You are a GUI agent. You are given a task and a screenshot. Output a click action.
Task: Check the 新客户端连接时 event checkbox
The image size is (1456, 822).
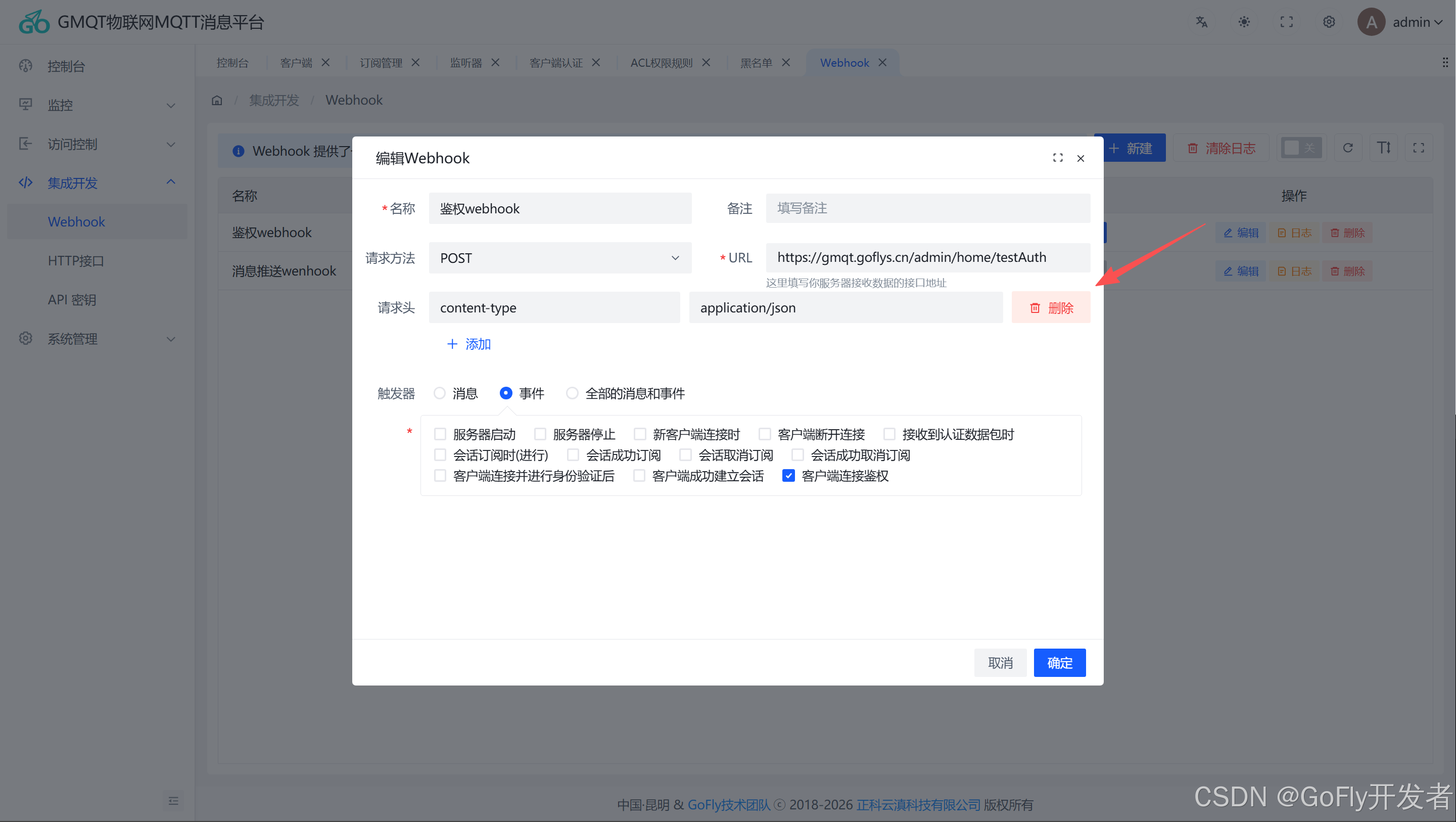[640, 434]
